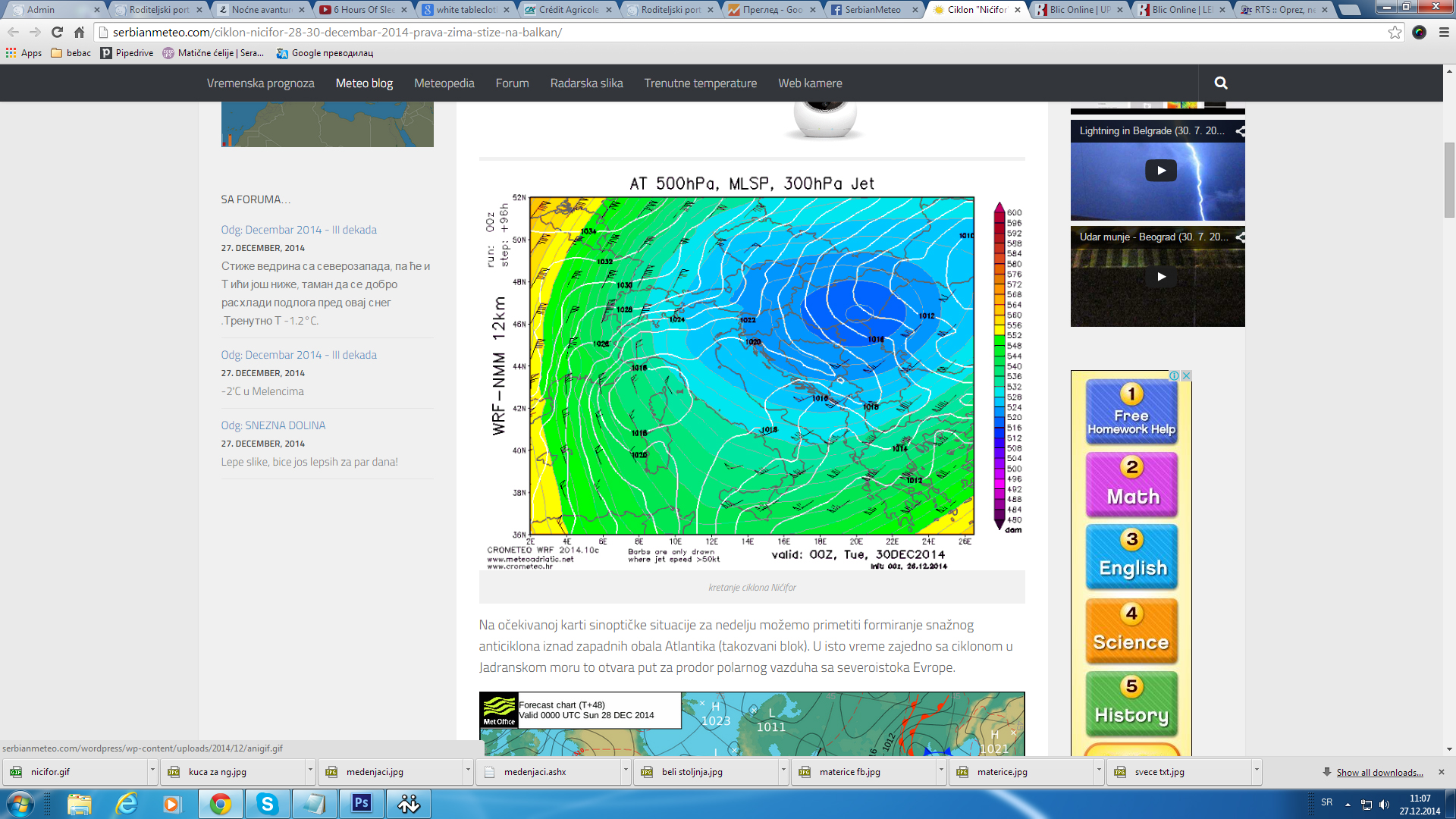Screen dimensions: 1456x819
Task: Expand dropdown arrow for svece txt.jpg download
Action: pyautogui.click(x=1257, y=771)
